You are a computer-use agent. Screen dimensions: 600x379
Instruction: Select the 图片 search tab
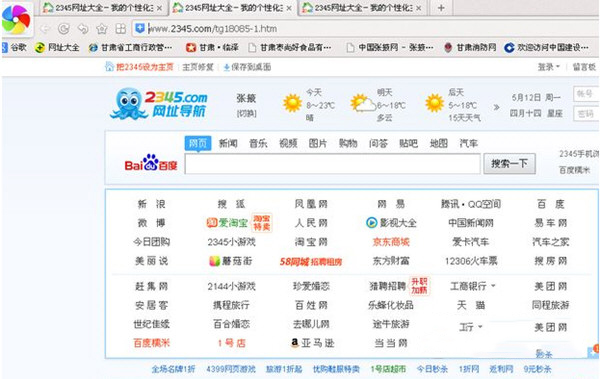[318, 144]
